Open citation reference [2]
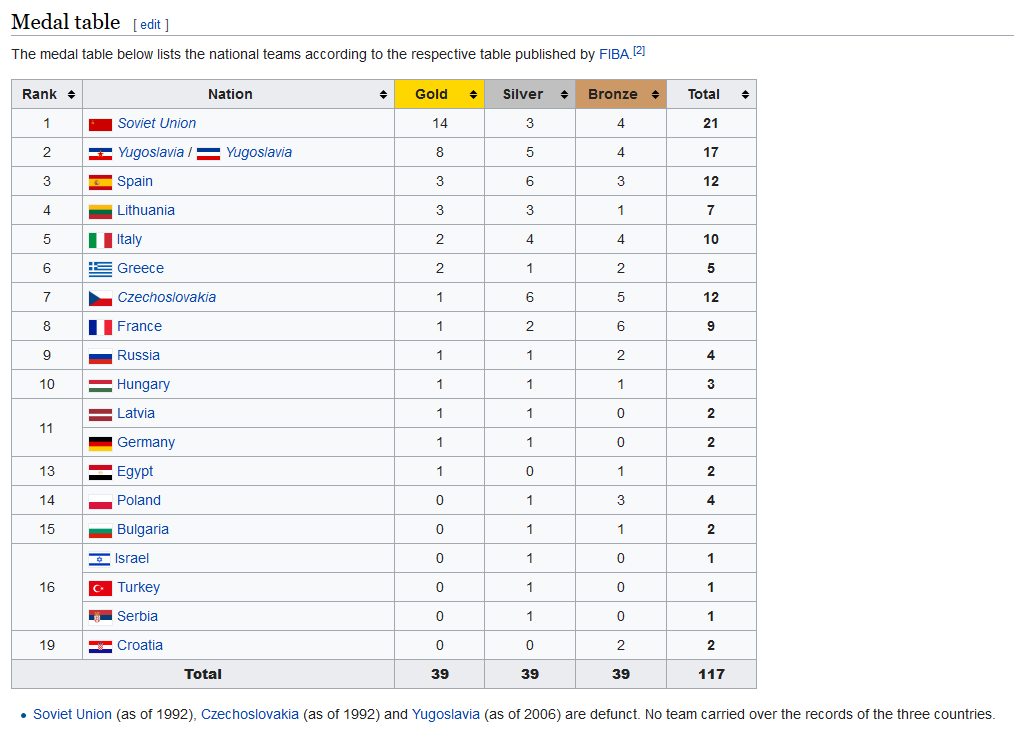The width and height of the screenshot is (1014, 733). (638, 50)
